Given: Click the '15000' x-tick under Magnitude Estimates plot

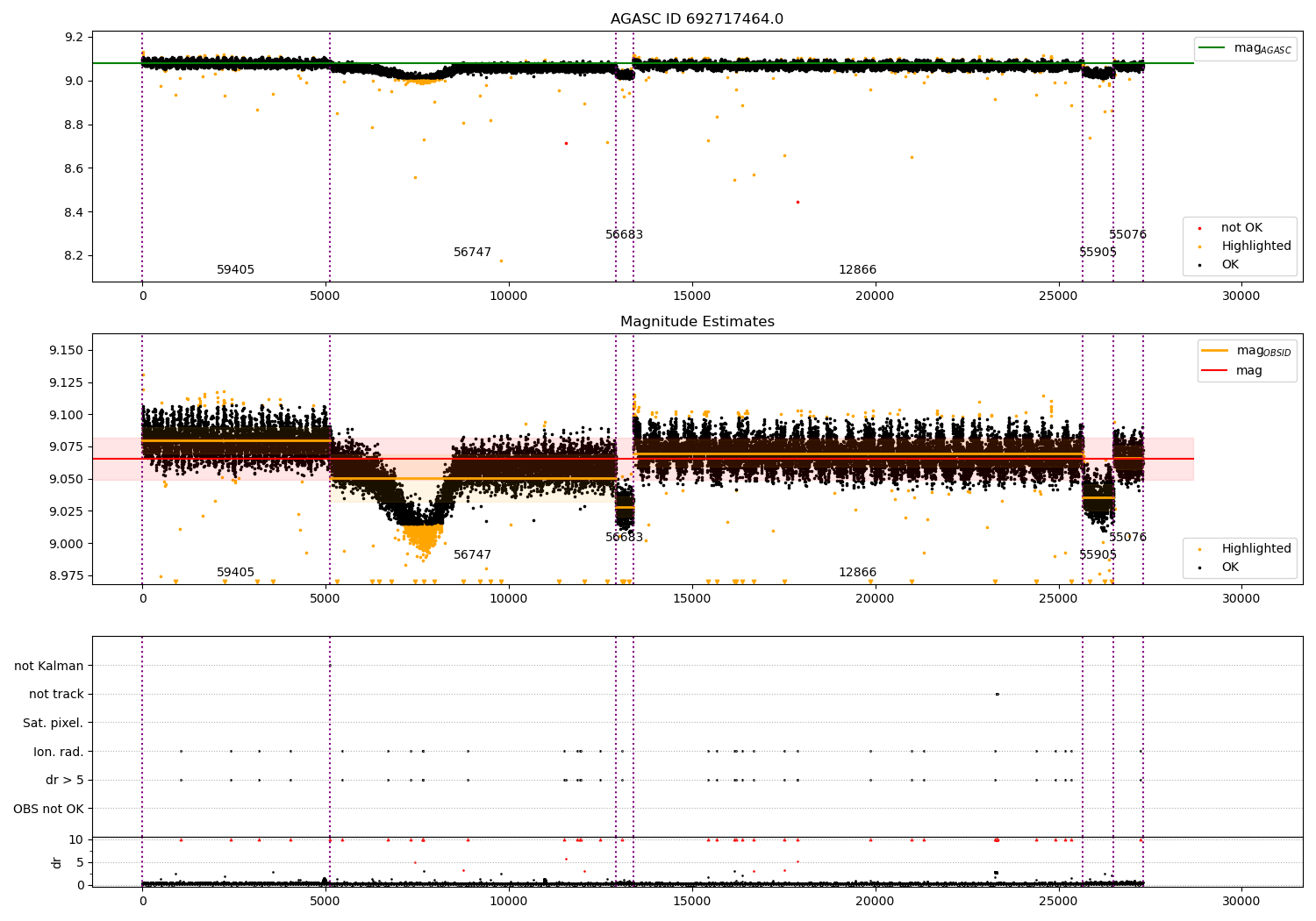Looking at the screenshot, I should point(691,598).
